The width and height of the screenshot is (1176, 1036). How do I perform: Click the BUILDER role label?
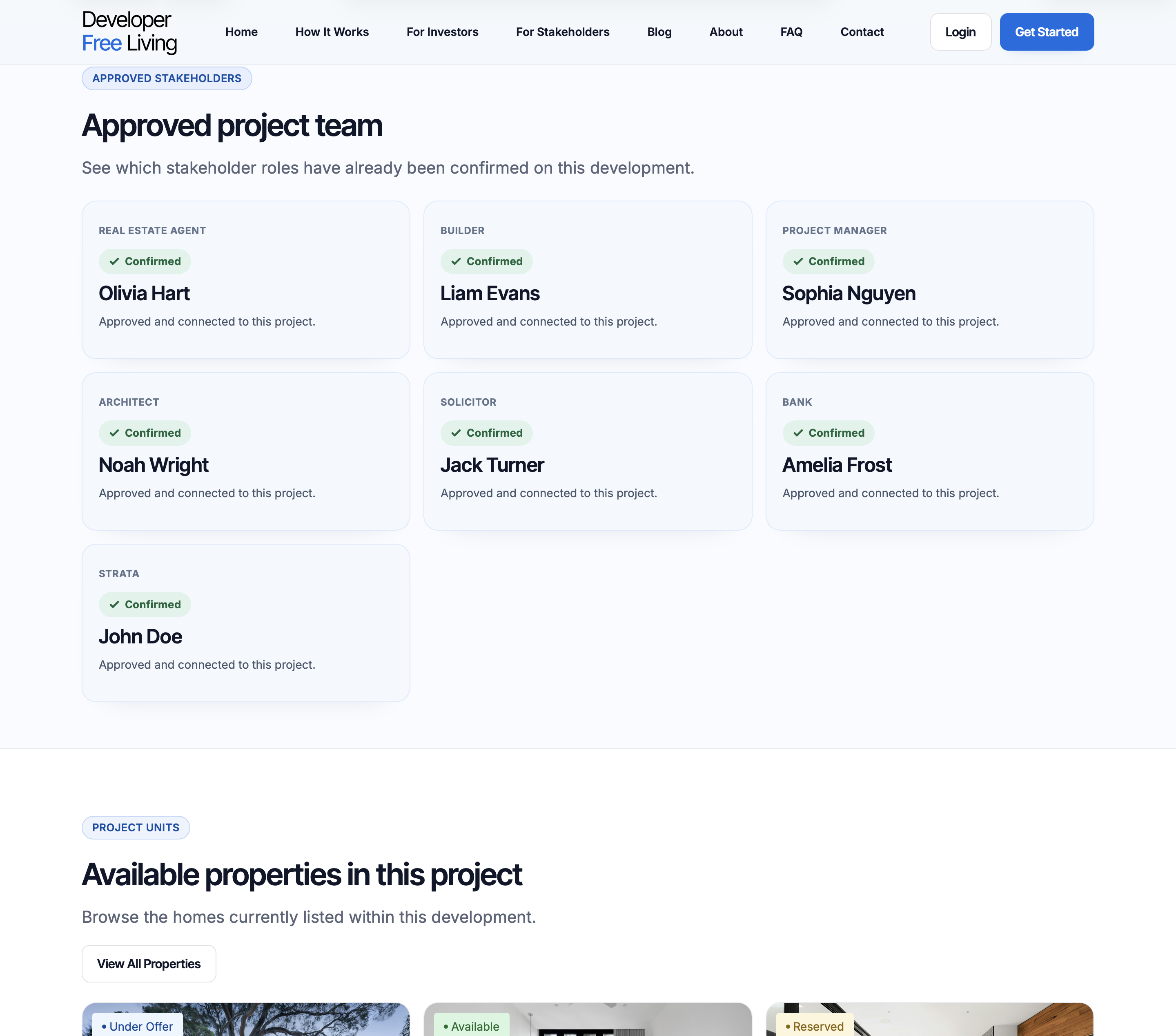click(462, 231)
